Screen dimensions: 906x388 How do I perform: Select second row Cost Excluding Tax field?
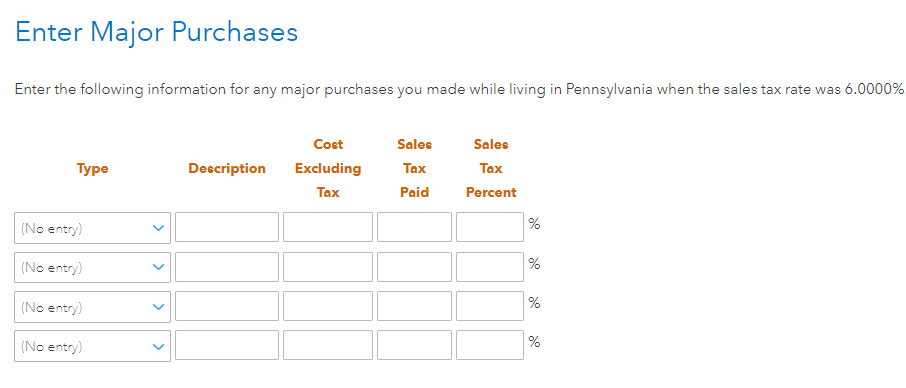coord(328,267)
